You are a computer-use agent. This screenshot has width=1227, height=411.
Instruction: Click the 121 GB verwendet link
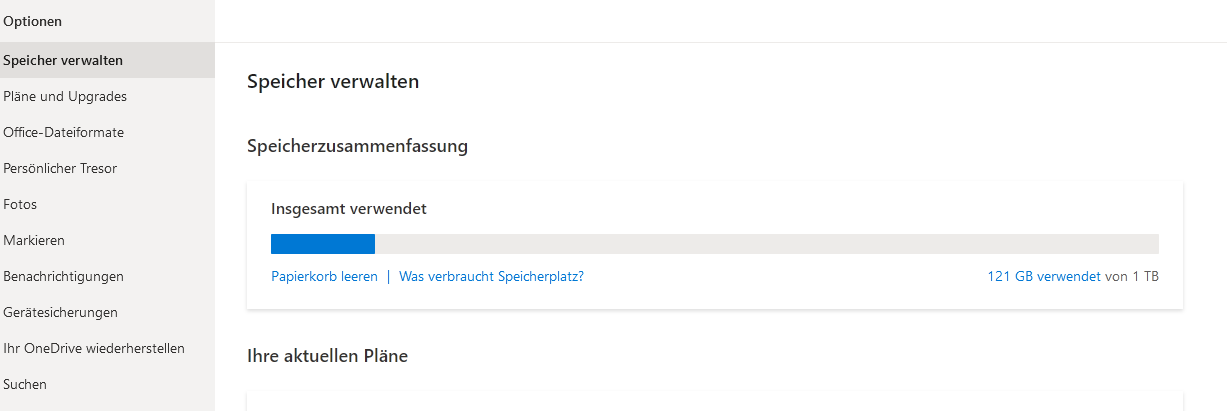(1043, 276)
